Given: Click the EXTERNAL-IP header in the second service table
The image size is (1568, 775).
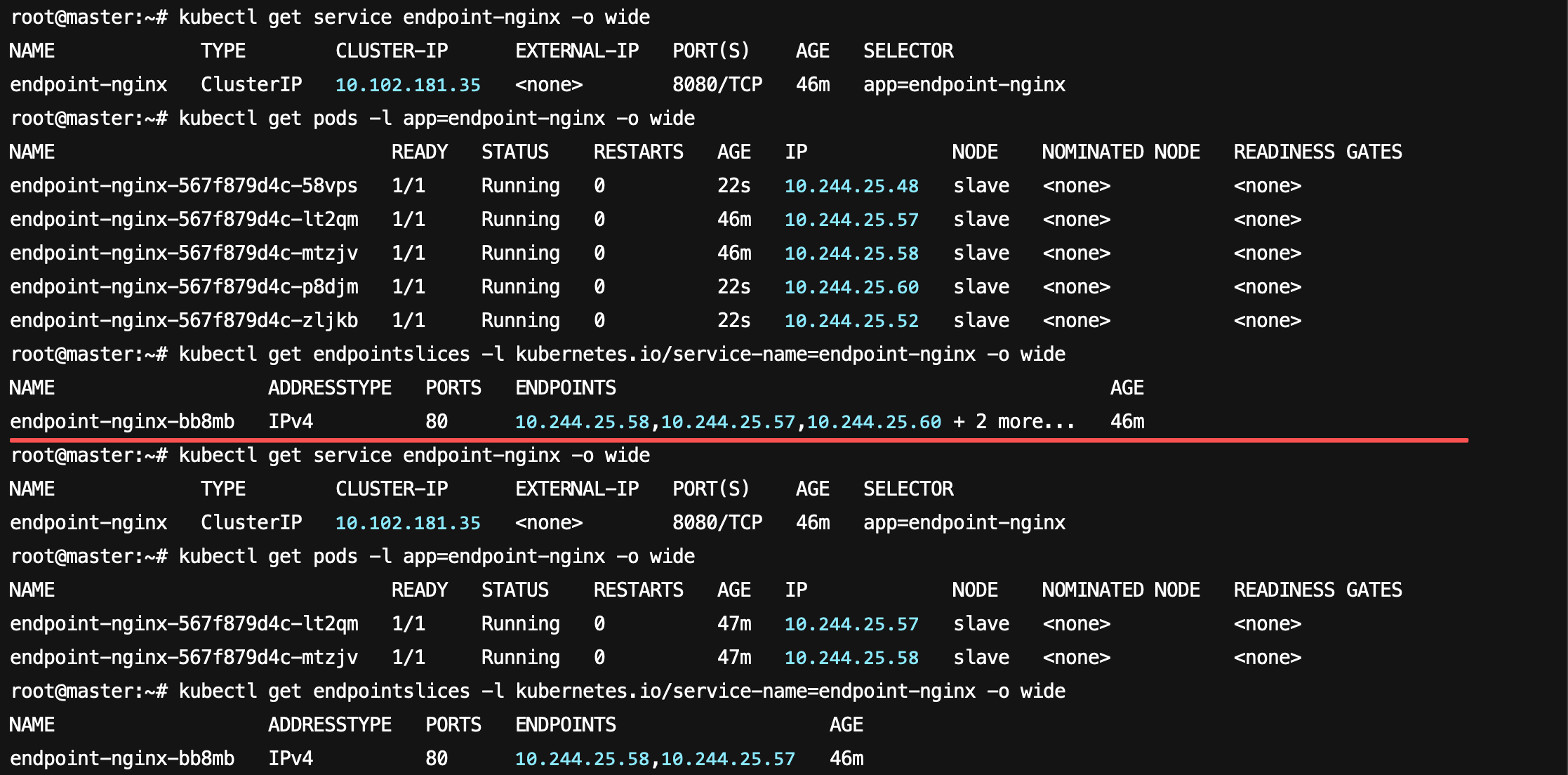Looking at the screenshot, I should [x=577, y=489].
